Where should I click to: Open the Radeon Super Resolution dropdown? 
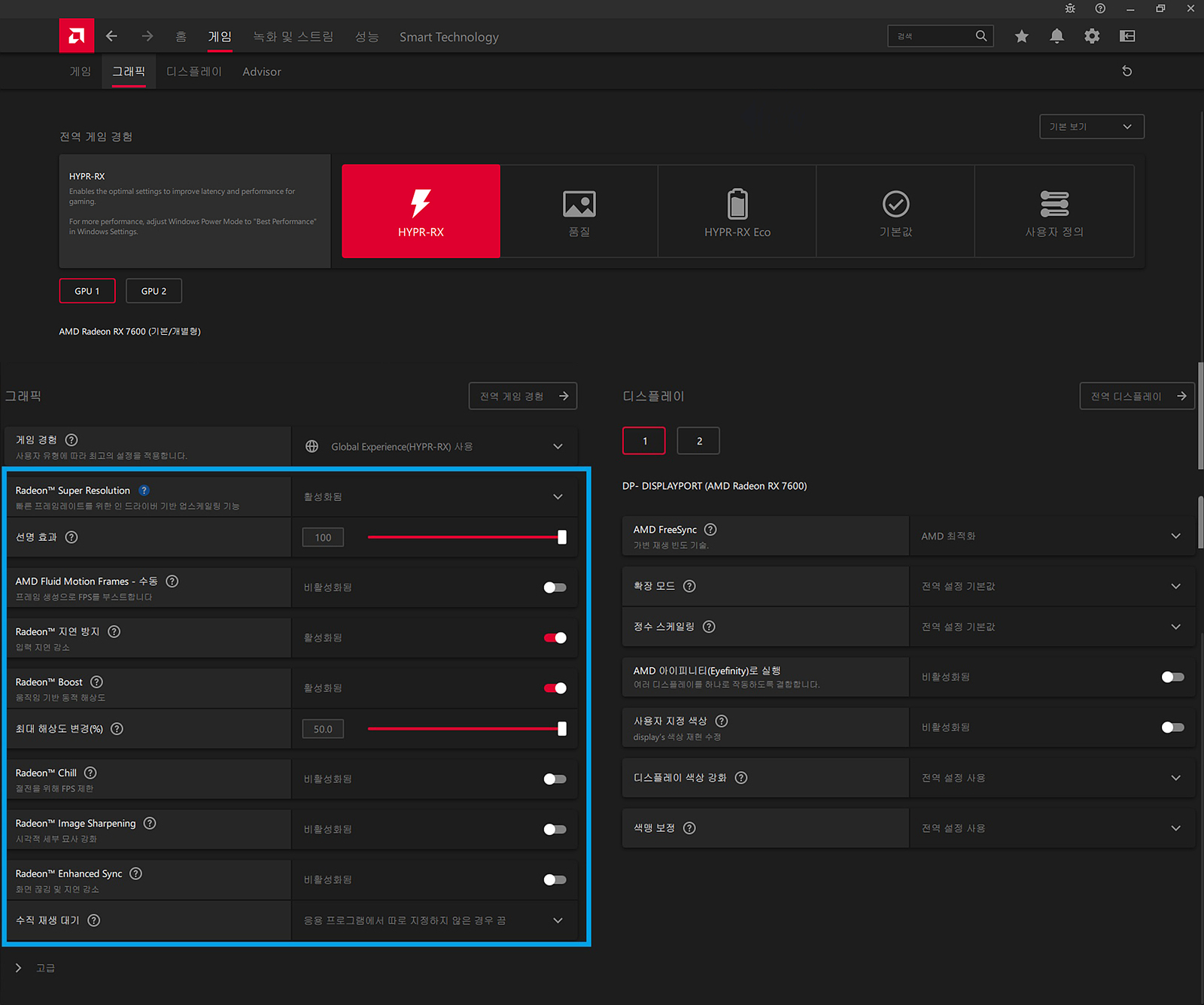click(558, 496)
